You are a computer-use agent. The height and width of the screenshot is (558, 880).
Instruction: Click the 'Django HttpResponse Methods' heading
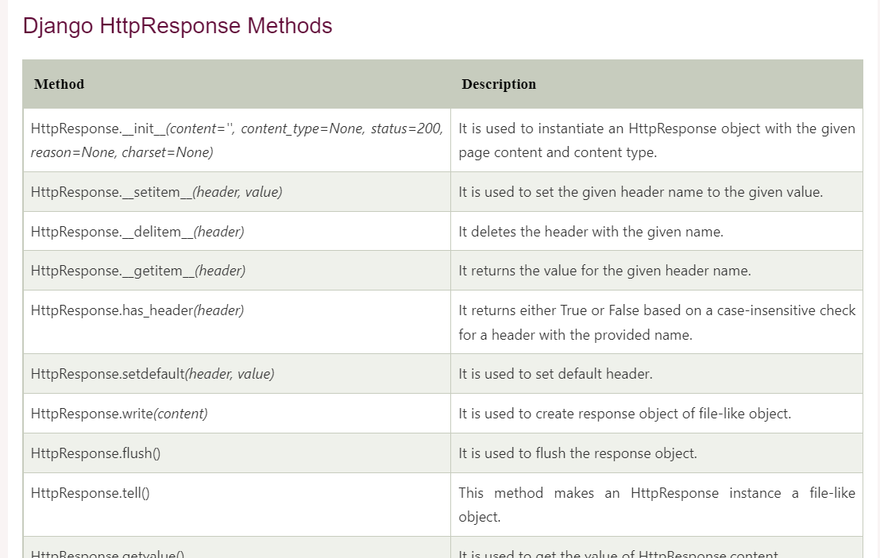click(177, 26)
